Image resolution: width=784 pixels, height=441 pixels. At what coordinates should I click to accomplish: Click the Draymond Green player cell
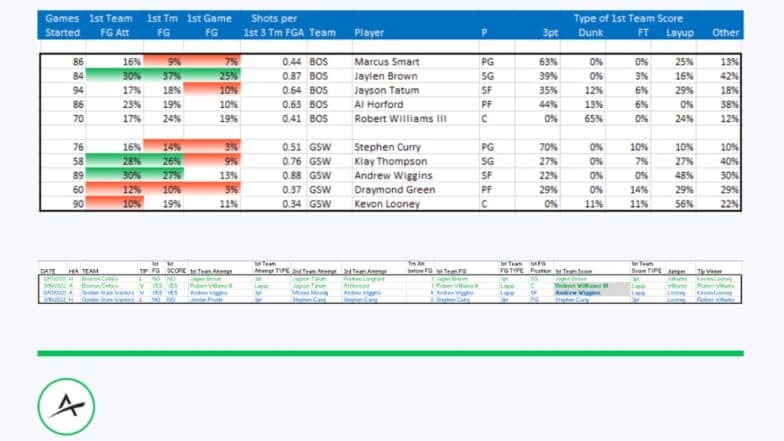394,190
